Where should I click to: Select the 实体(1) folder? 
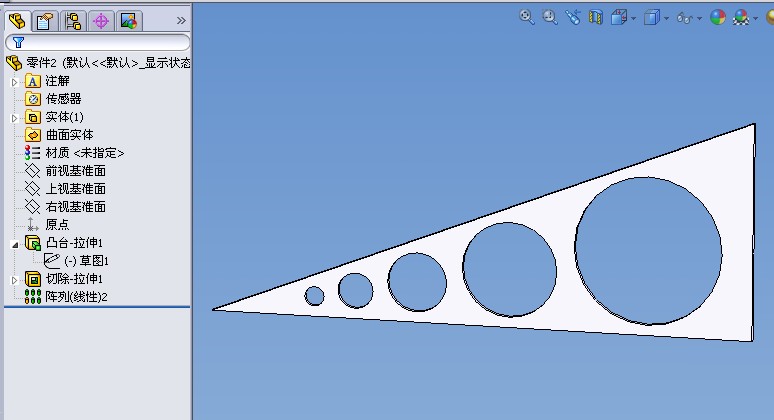[54, 117]
